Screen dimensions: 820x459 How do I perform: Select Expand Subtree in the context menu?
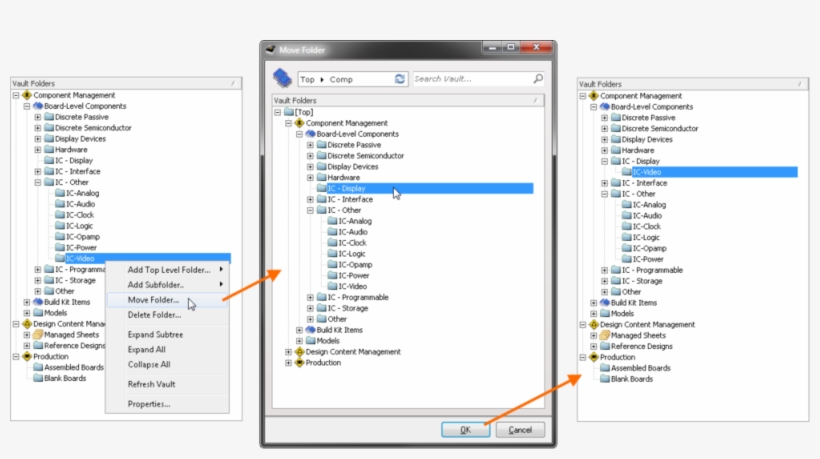coord(155,335)
